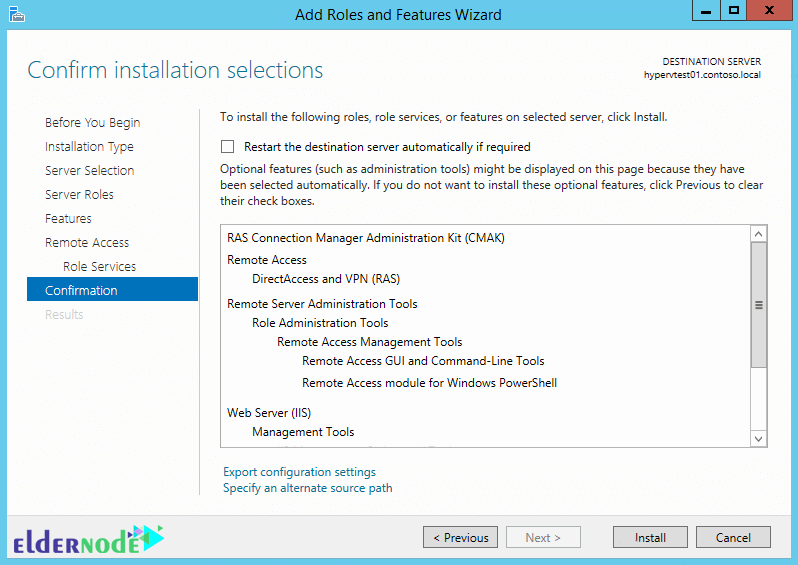Open Role Services sub-step
This screenshot has height=565, width=798.
100,266
